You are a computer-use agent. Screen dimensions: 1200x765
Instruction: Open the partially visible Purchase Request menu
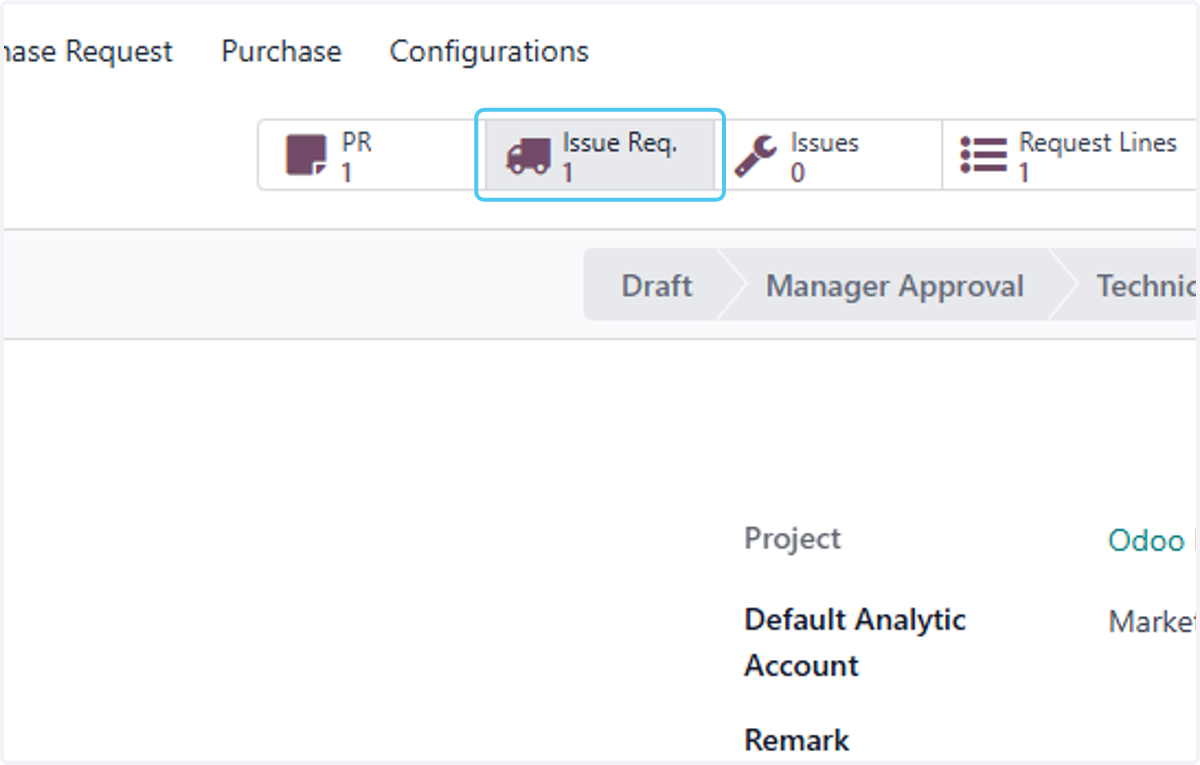pyautogui.click(x=87, y=51)
